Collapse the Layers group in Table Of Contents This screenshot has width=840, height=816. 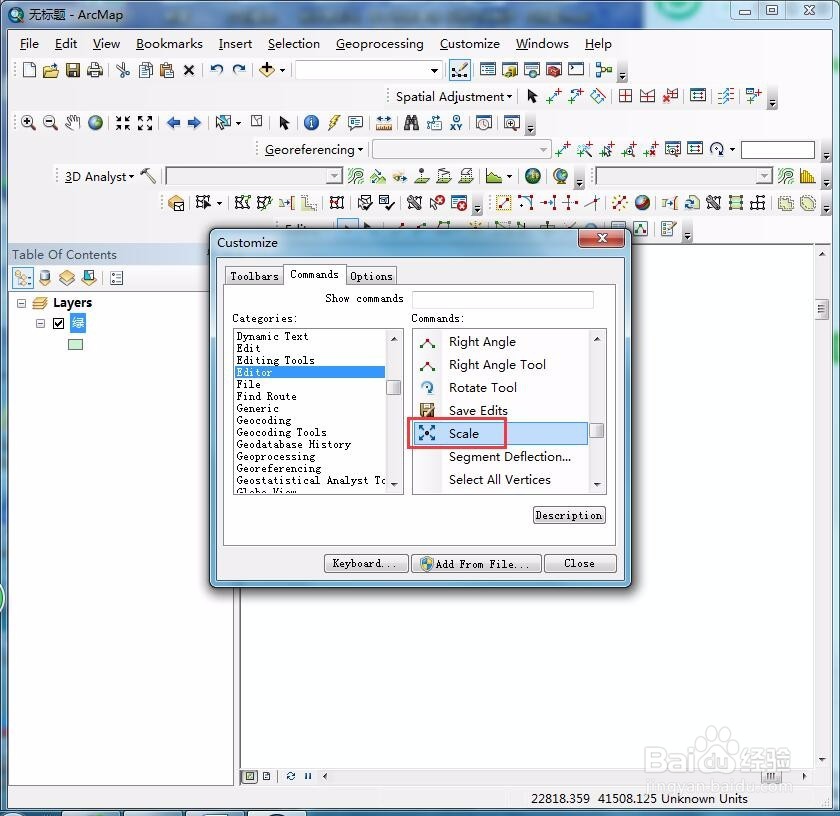[21, 303]
